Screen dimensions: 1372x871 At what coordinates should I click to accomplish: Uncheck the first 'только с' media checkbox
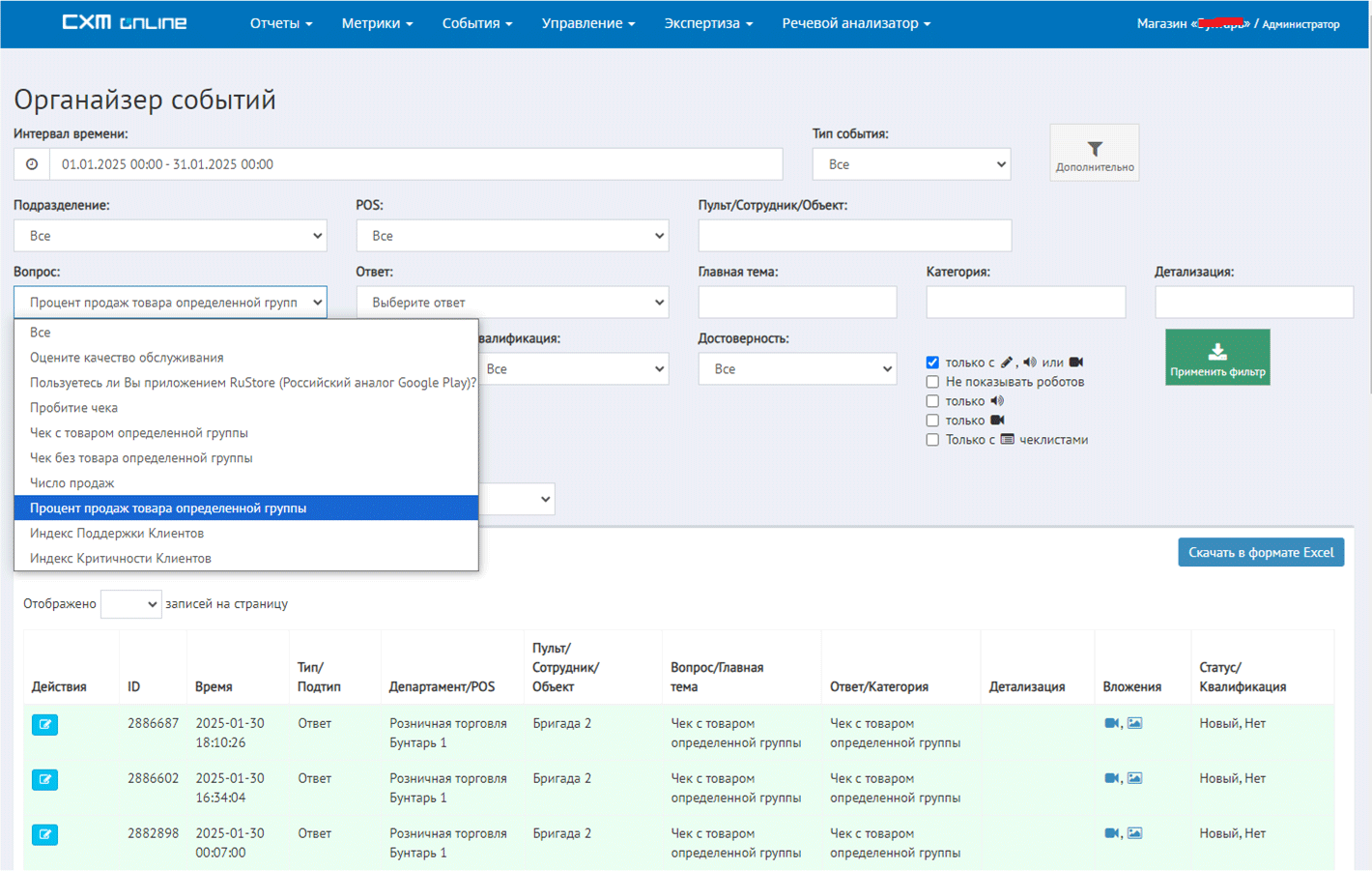pyautogui.click(x=932, y=363)
